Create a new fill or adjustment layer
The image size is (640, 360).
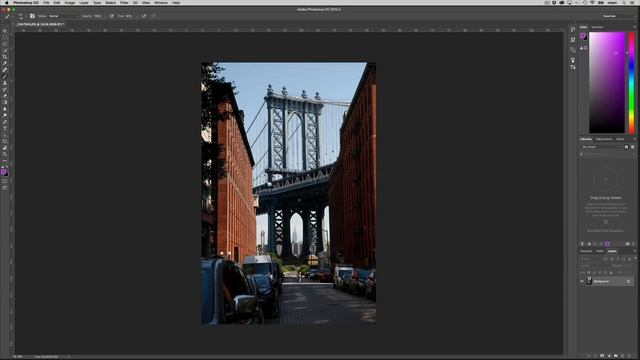(609, 356)
